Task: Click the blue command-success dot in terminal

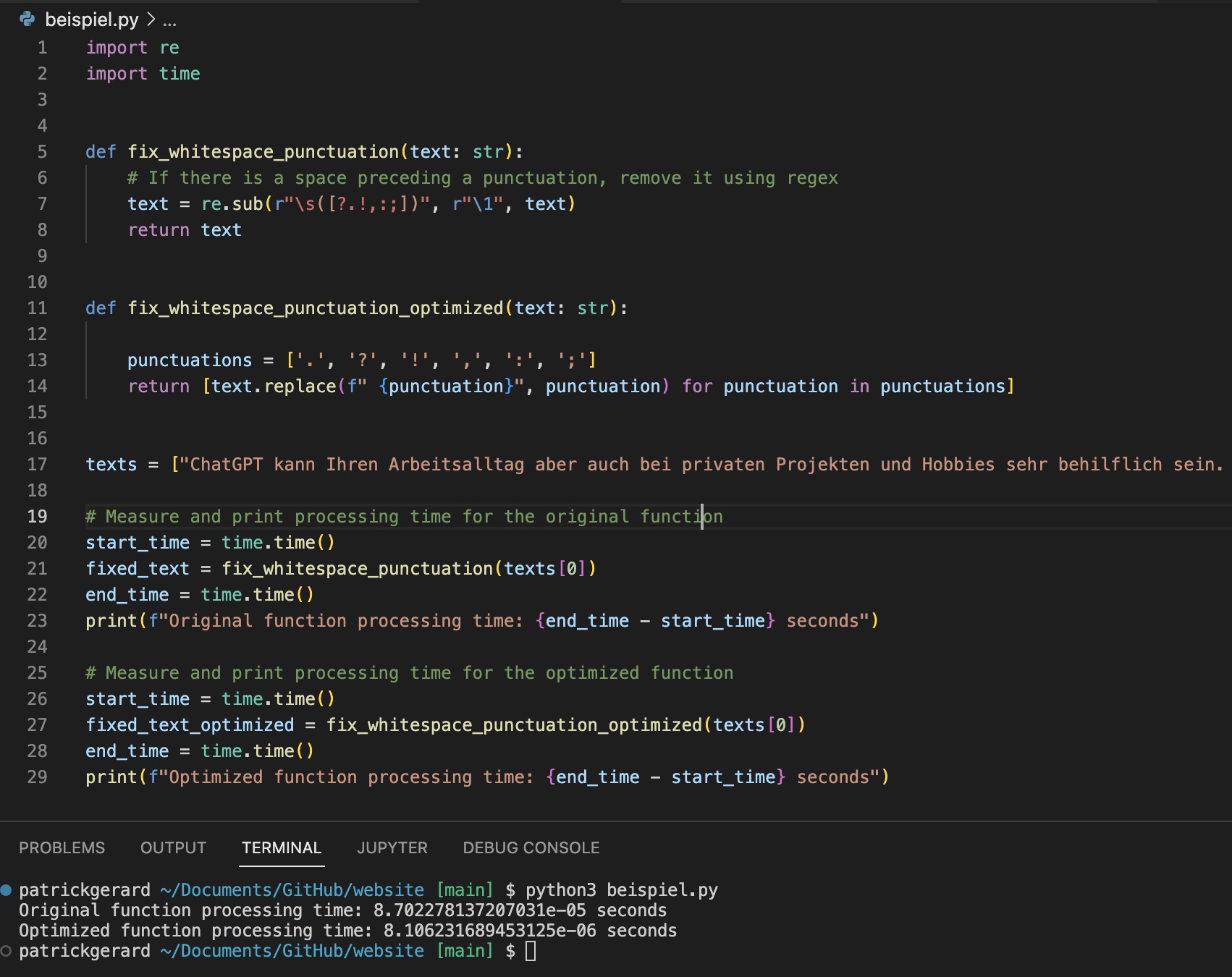Action: 7,889
